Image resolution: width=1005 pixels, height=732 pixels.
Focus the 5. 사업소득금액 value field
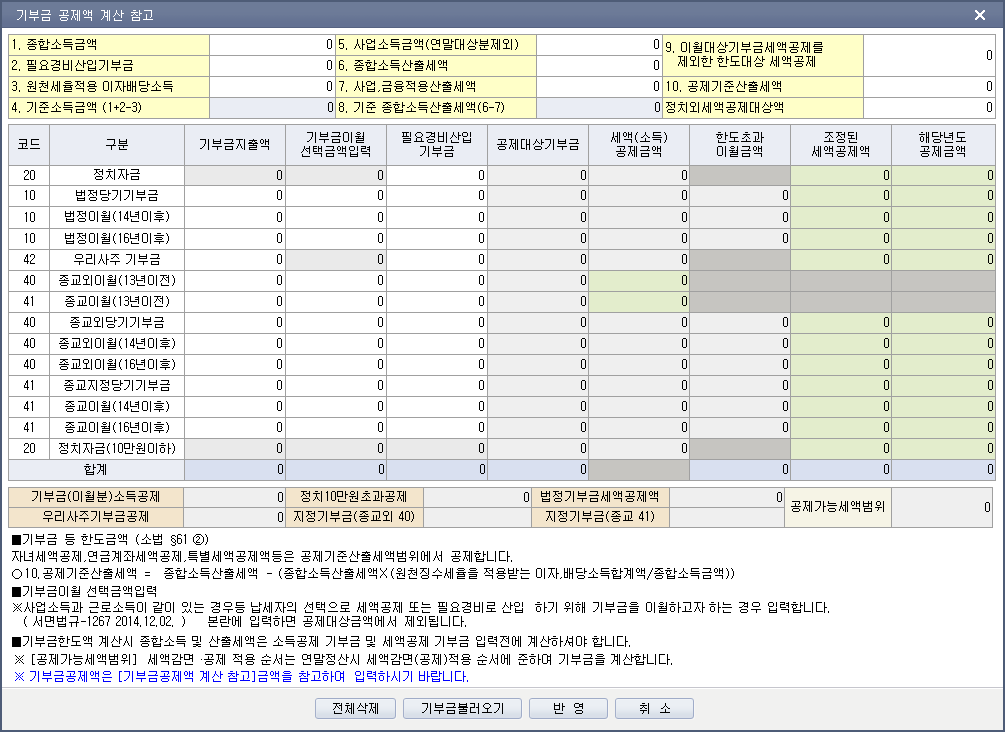598,45
